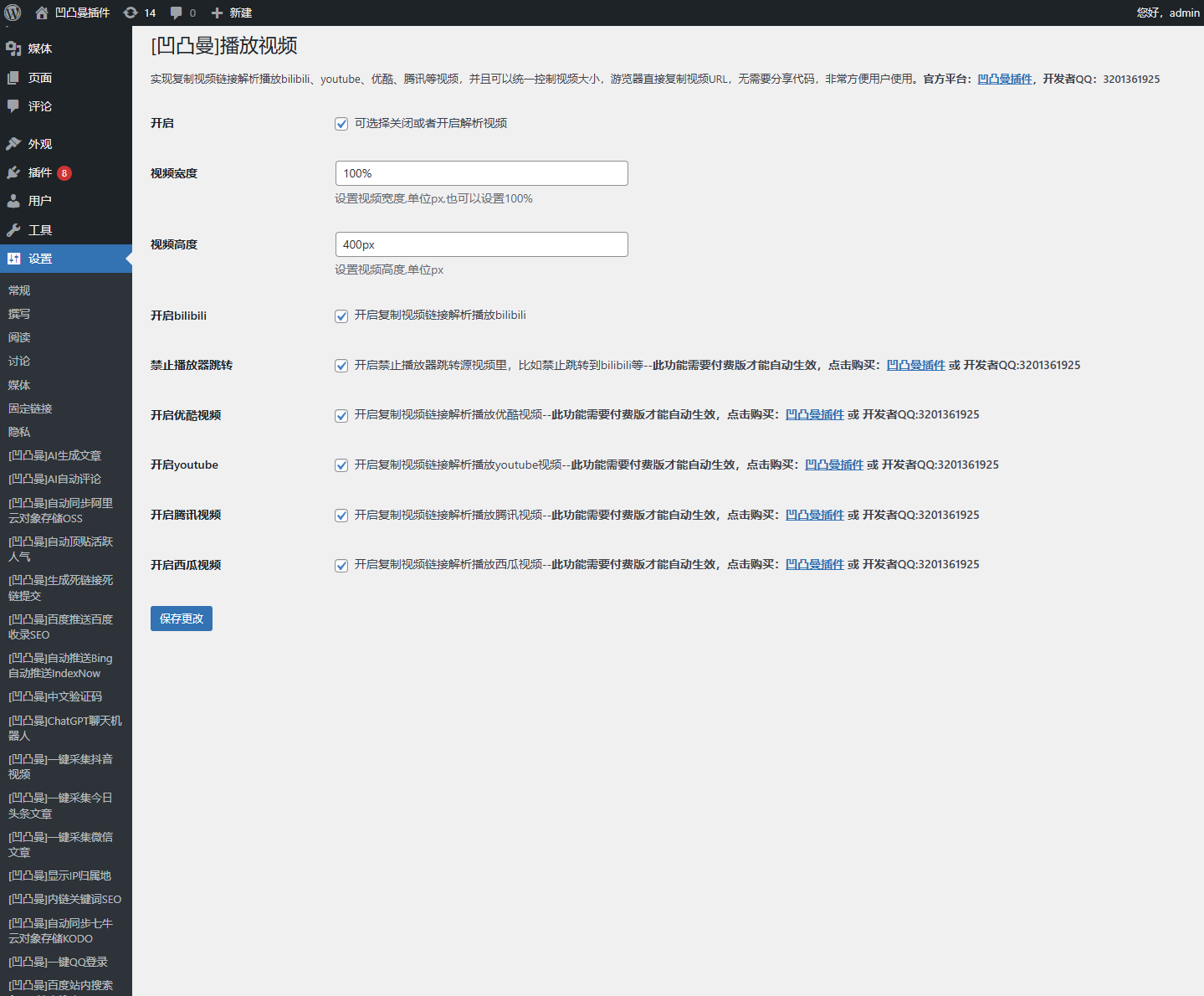
Task: Open [凹凸曼]中文验证码 submenu
Action: pyautogui.click(x=55, y=696)
